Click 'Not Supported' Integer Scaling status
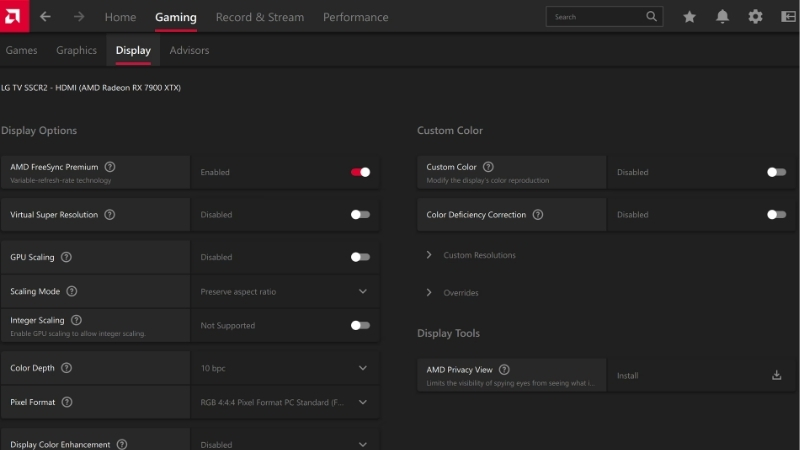Screen dimensions: 800x450 pos(228,326)
